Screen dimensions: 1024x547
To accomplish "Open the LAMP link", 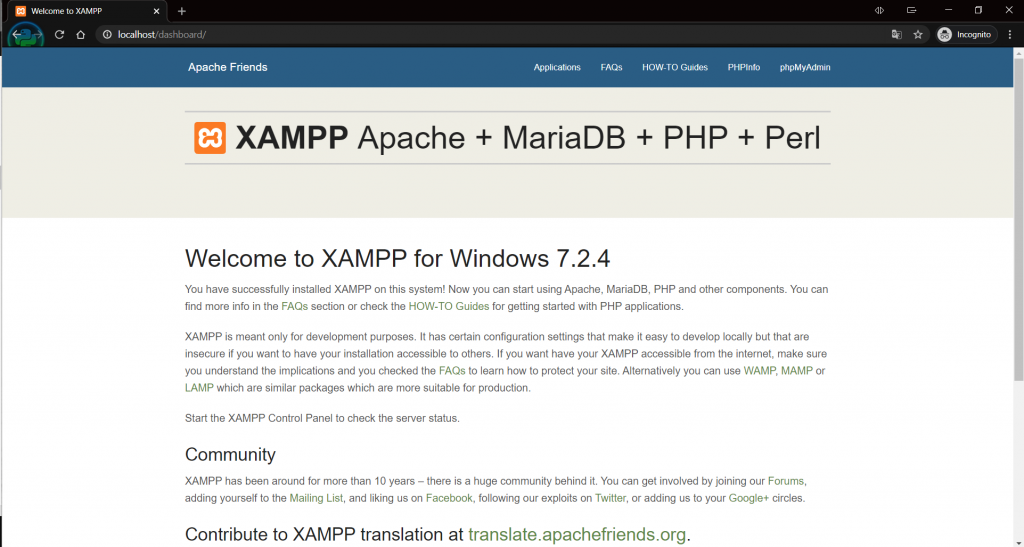I will point(199,388).
